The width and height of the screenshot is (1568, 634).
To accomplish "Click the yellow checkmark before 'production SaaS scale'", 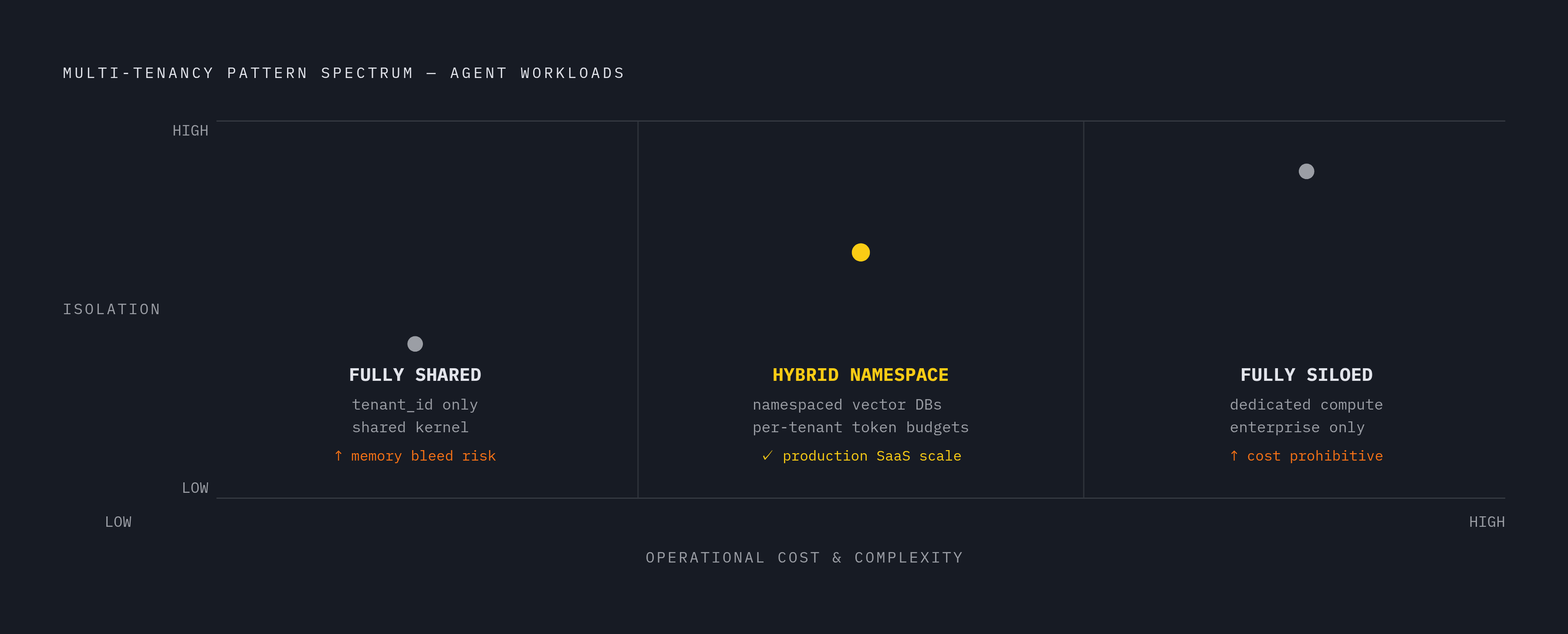I will coord(767,455).
